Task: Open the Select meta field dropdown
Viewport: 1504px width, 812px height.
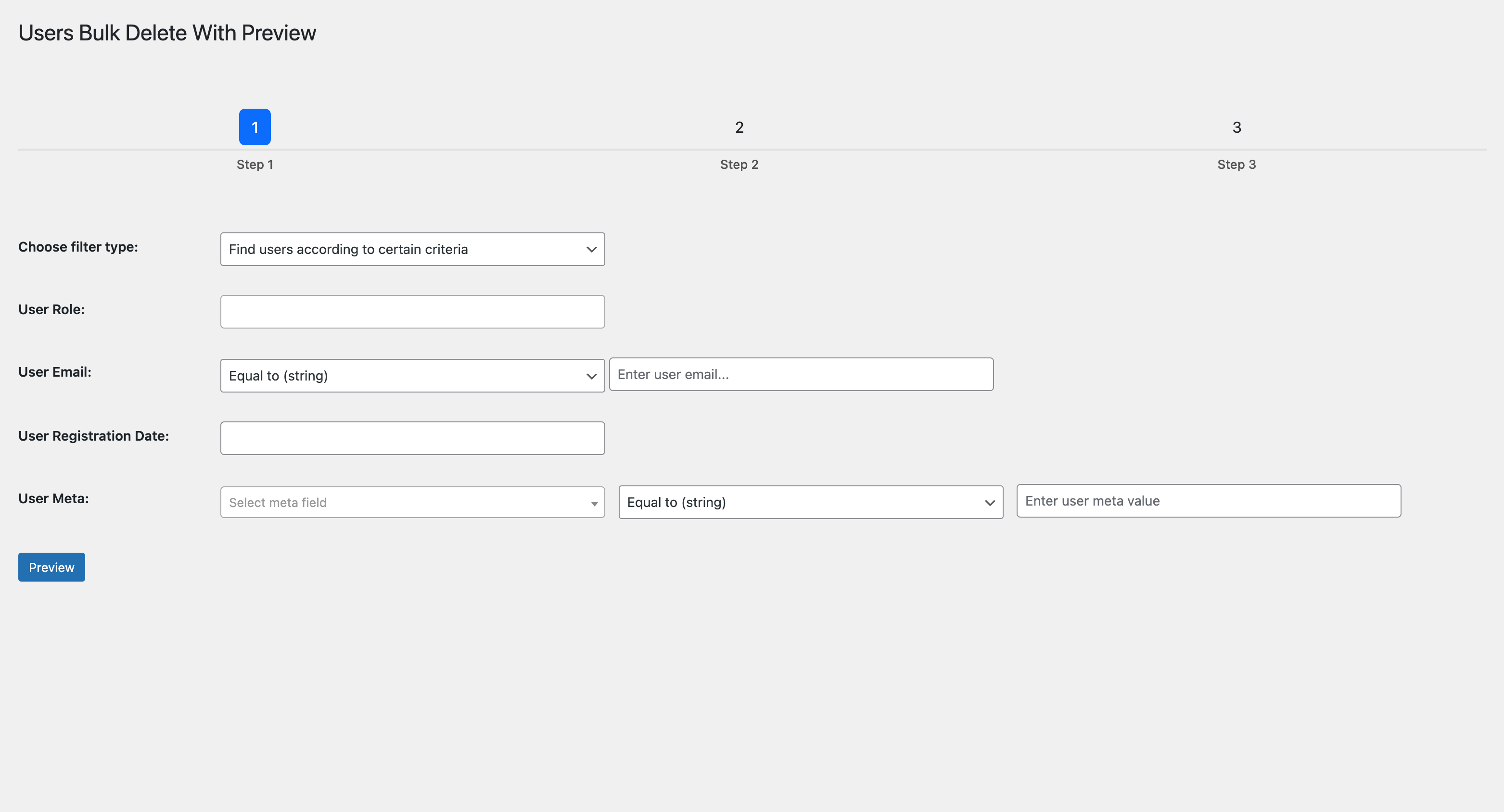Action: click(x=412, y=502)
